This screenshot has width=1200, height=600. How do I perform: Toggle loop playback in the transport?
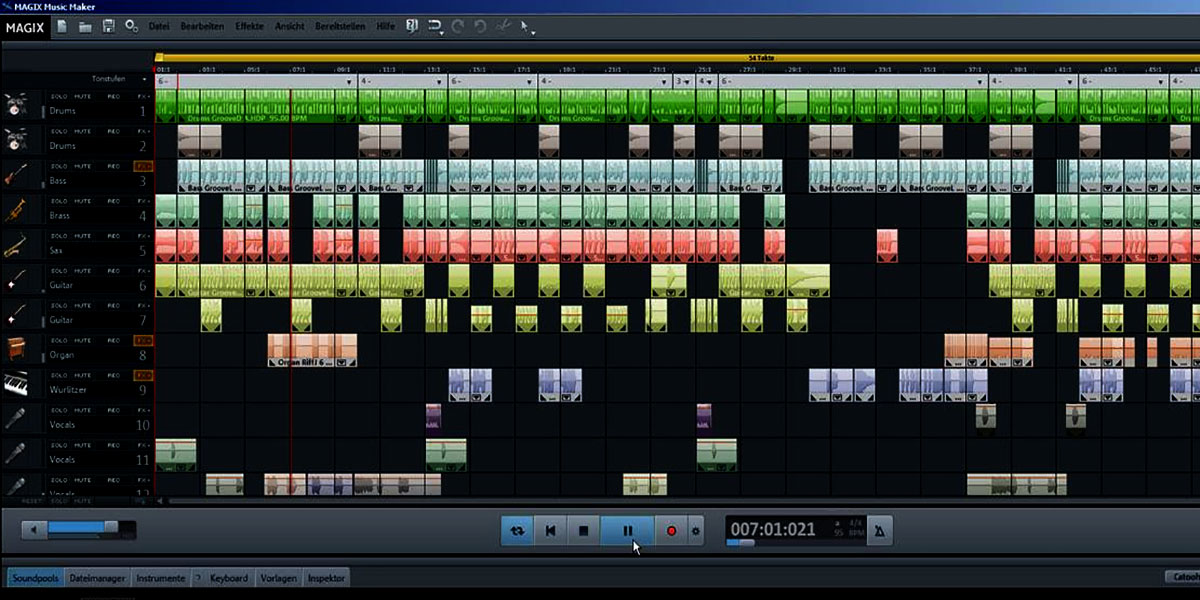coord(517,531)
